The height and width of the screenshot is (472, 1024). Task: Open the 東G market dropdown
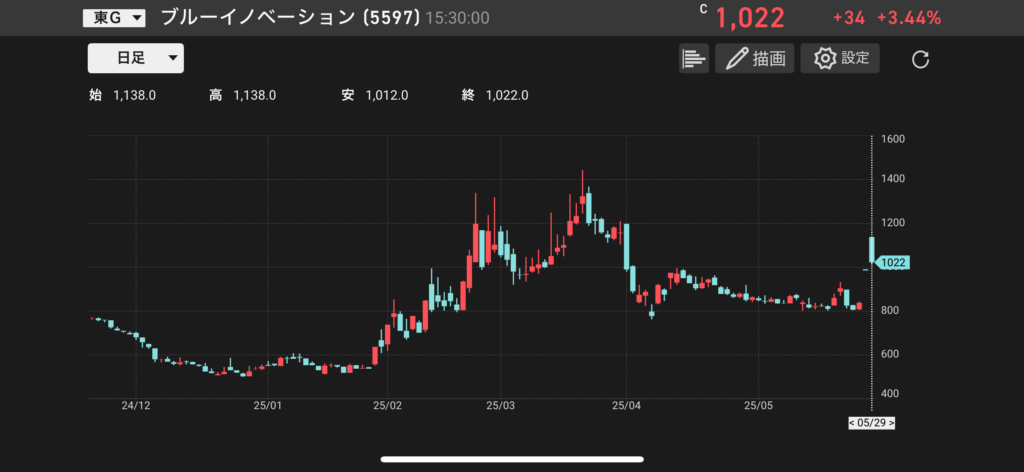click(114, 18)
